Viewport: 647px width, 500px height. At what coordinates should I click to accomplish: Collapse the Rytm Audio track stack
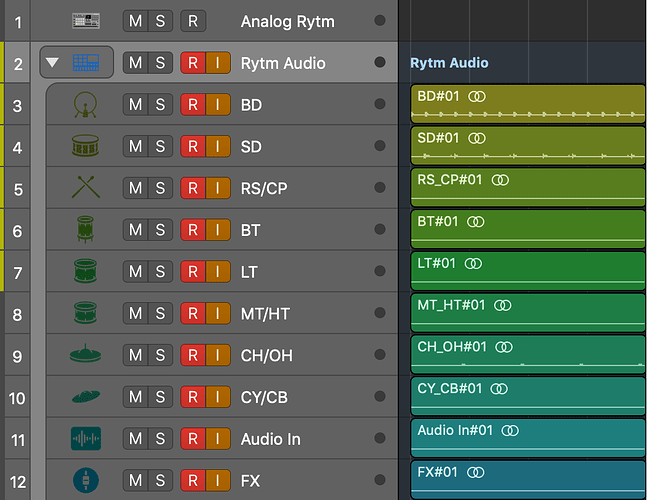click(52, 63)
